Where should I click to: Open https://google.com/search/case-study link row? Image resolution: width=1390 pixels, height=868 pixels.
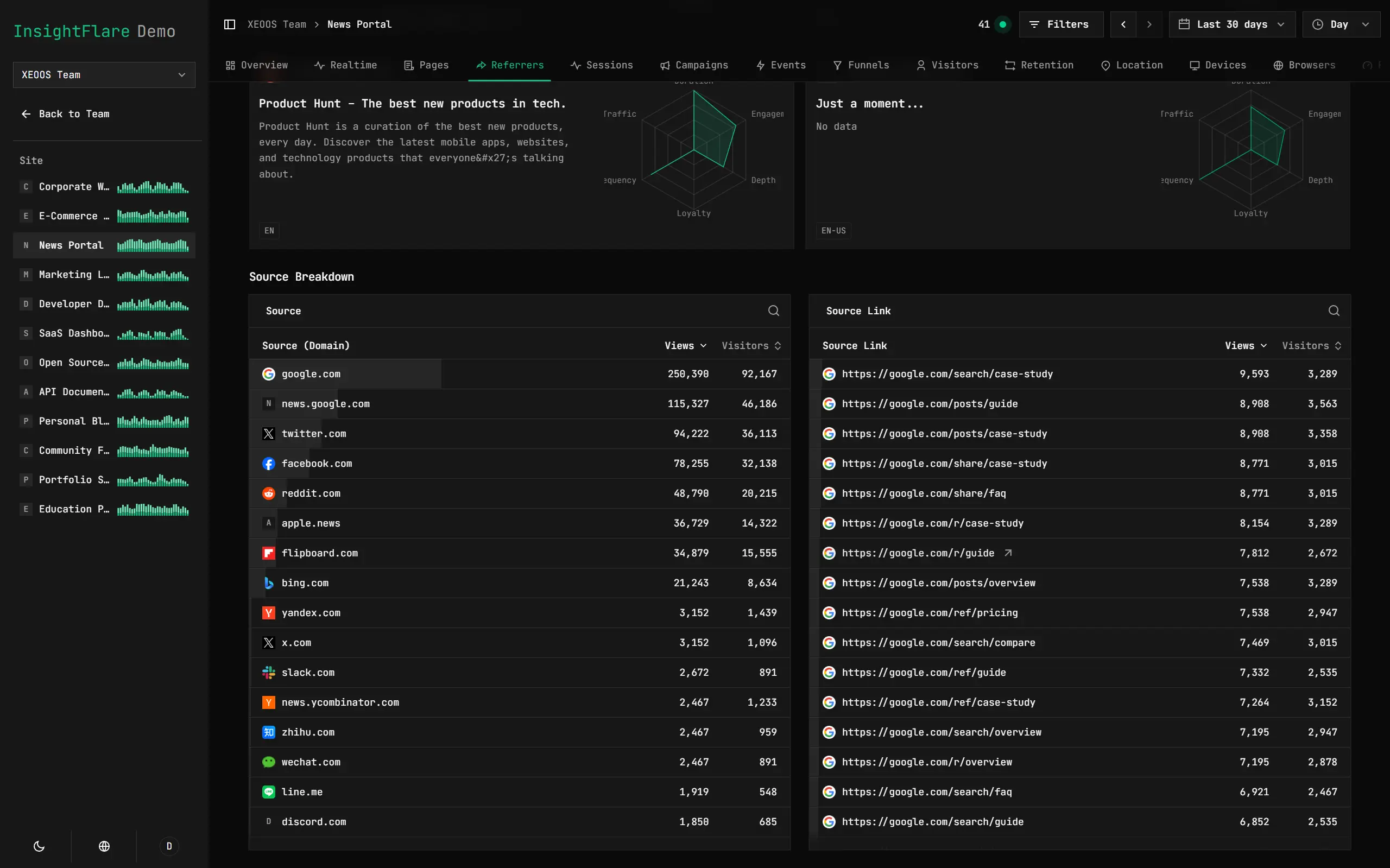click(1080, 375)
